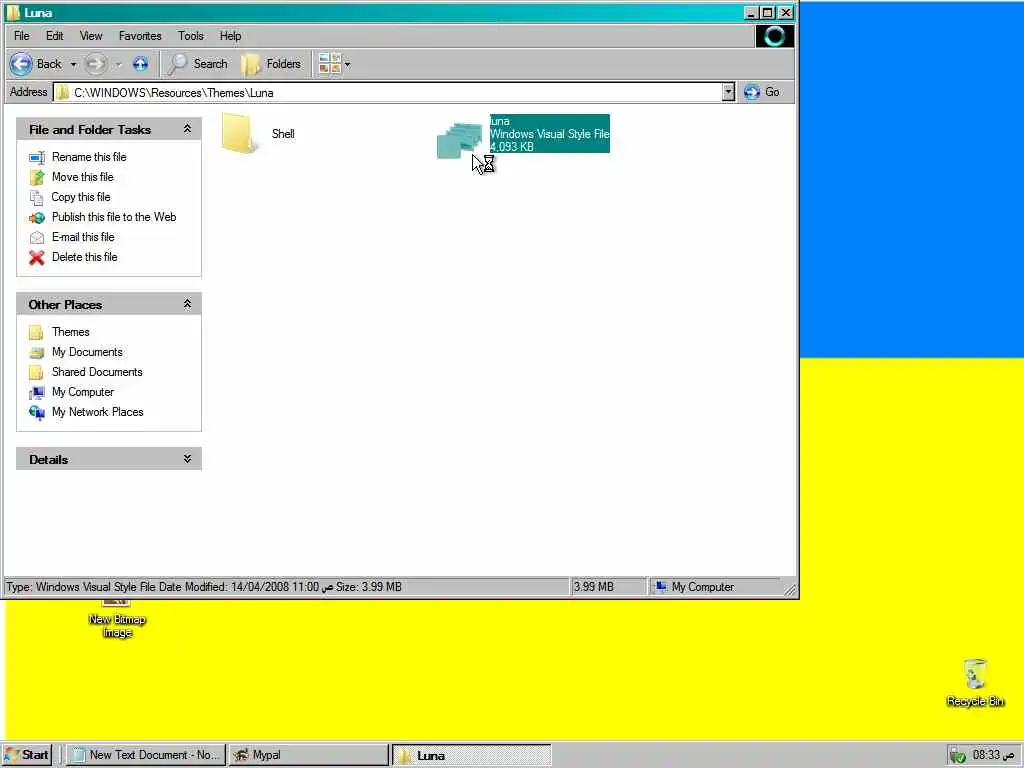Click E-mail this file
Image resolution: width=1024 pixels, height=768 pixels.
[x=83, y=237]
